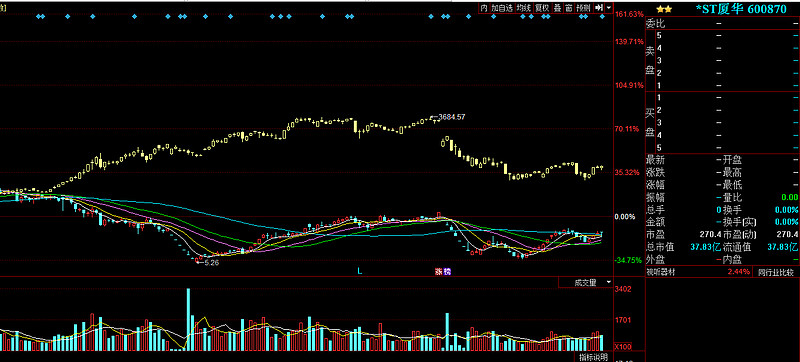800x362 pixels.
Task: Click the 3402 volume axis value
Action: click(x=623, y=289)
